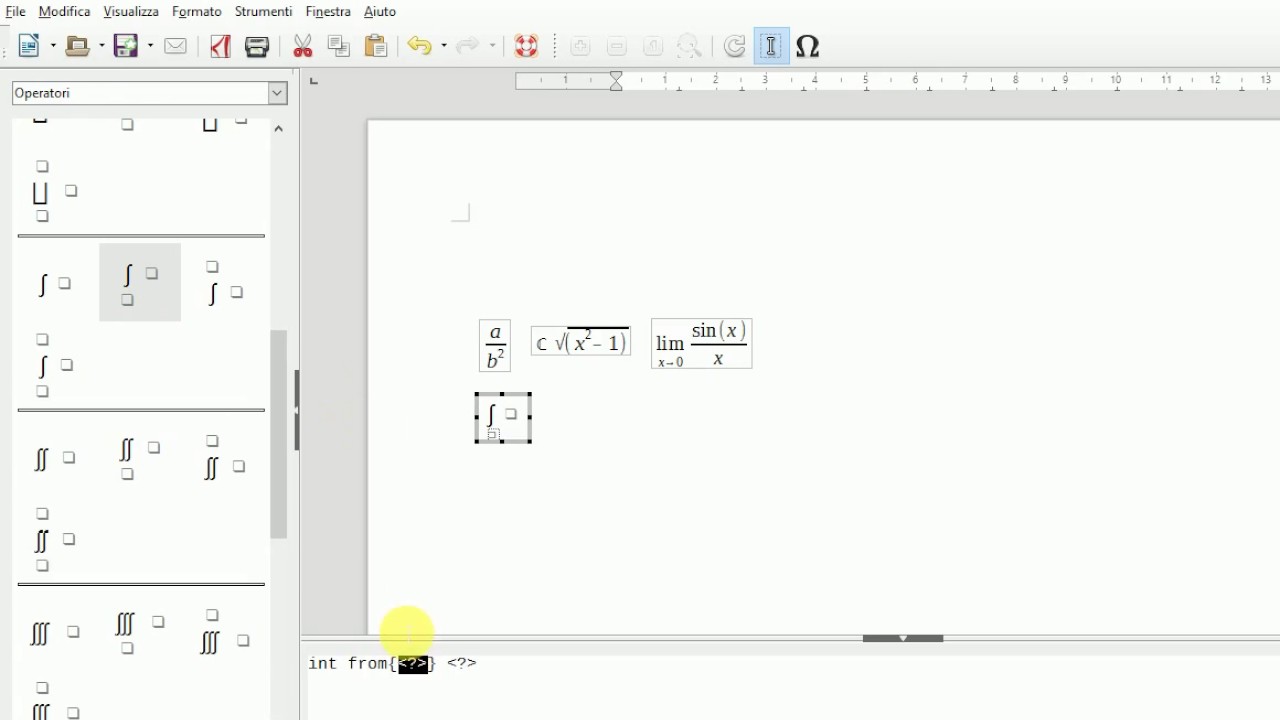Insert double integral with lower limit

pyautogui.click(x=139, y=459)
